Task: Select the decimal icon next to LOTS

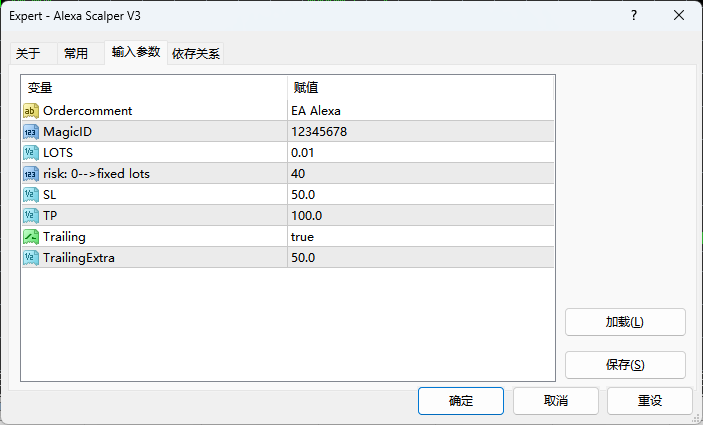Action: click(x=31, y=152)
